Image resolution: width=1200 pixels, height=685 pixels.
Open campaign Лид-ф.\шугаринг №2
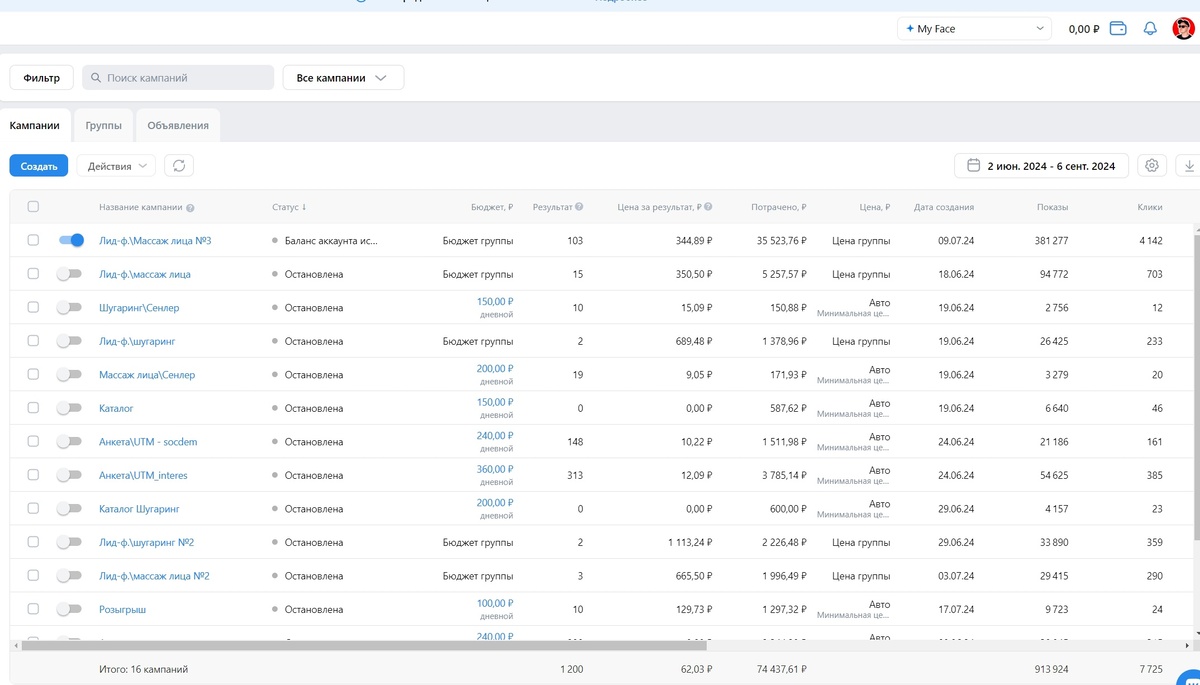pos(147,542)
